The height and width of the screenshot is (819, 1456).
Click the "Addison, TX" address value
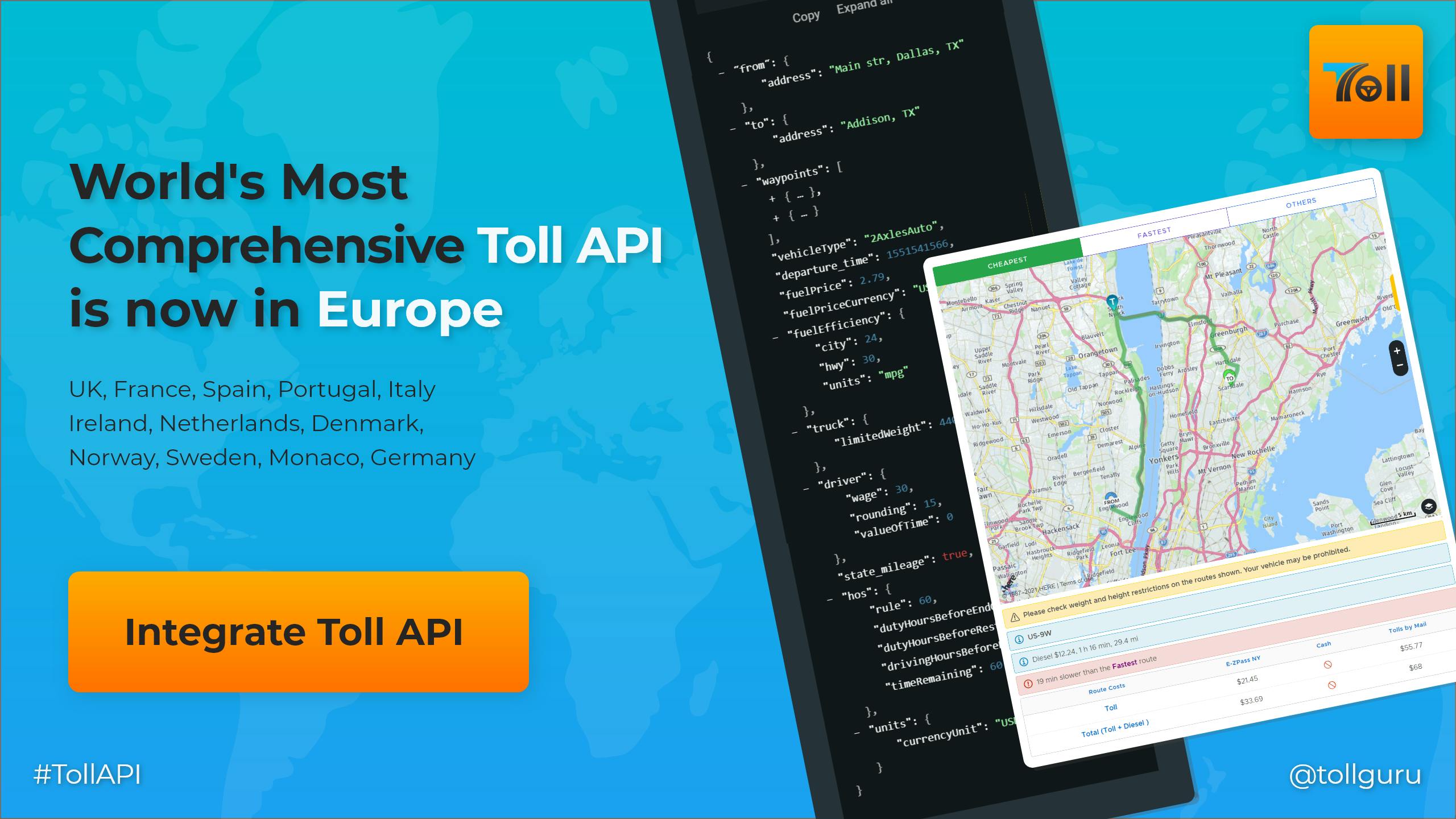coord(879,118)
